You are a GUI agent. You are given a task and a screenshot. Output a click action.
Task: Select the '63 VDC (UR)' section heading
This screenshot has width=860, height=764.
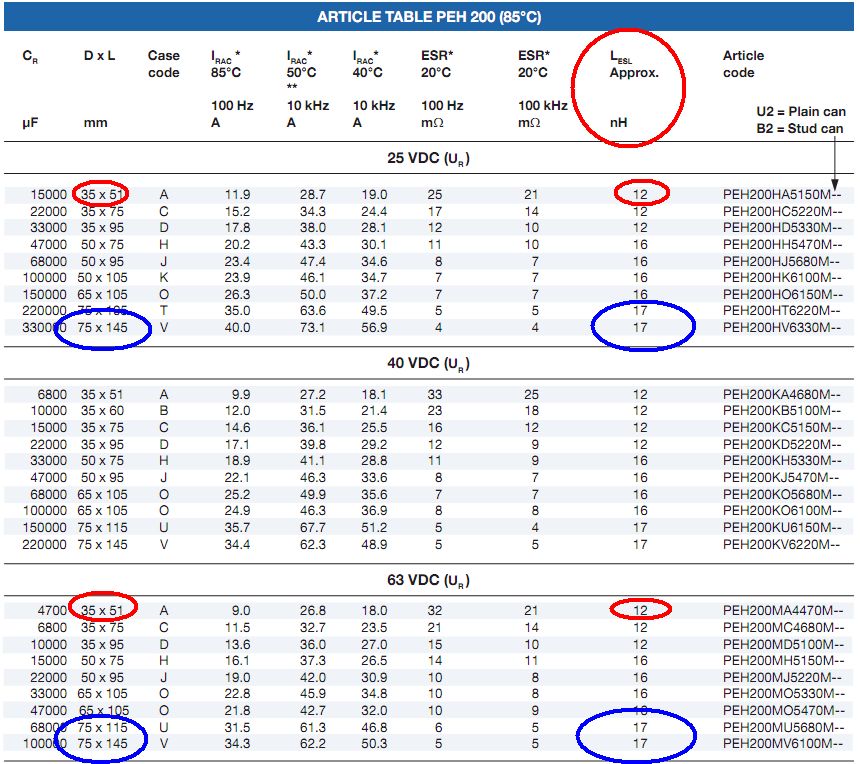click(x=428, y=580)
